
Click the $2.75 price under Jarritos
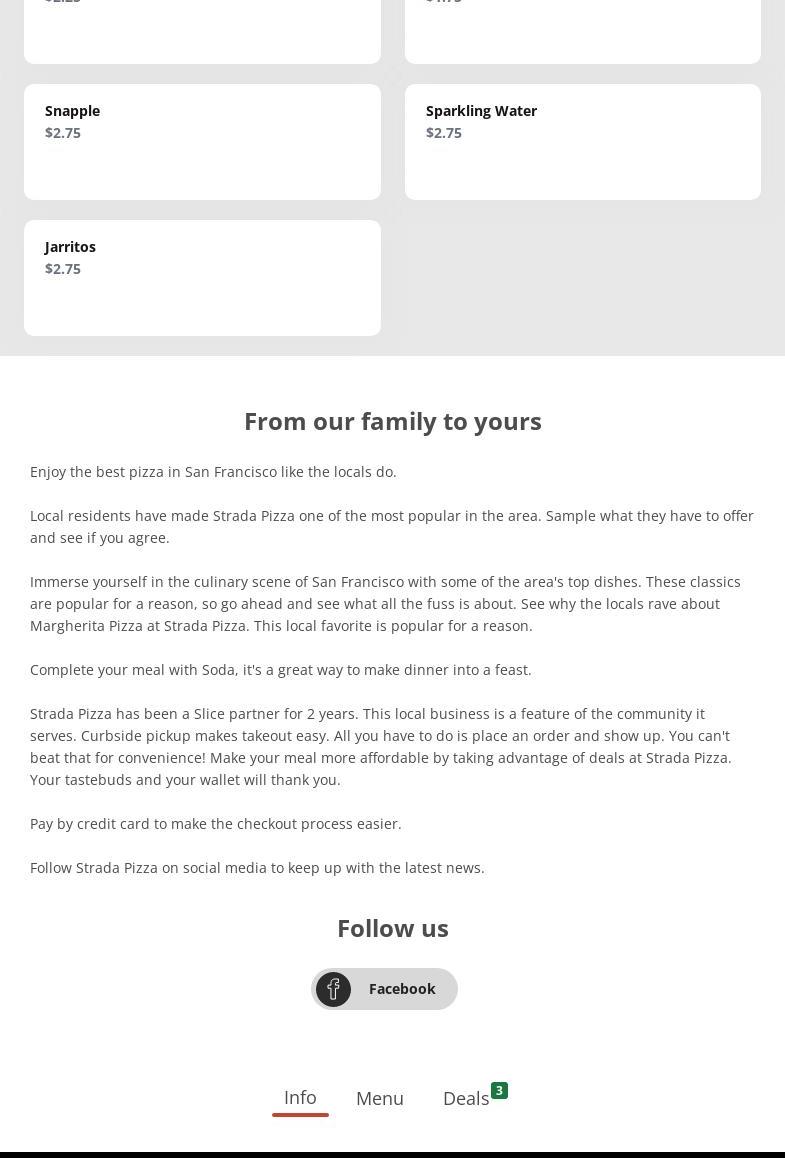pos(63,269)
